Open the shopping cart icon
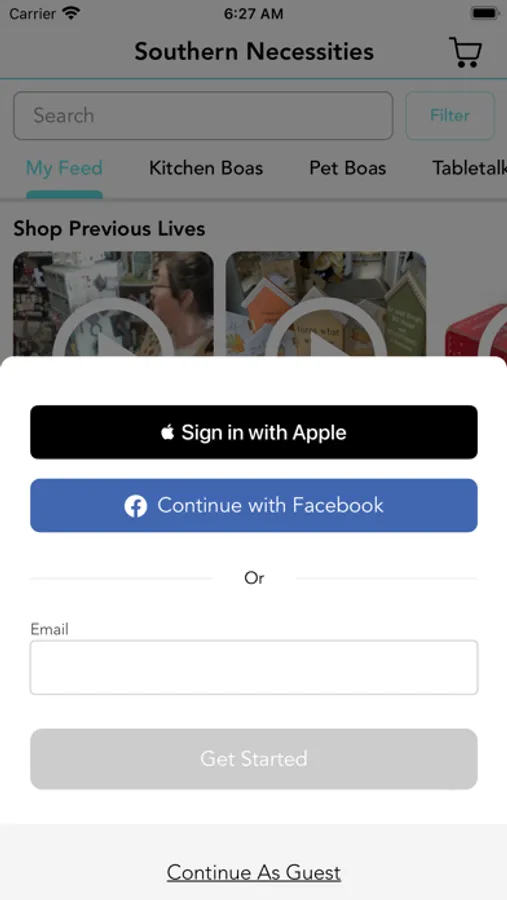The height and width of the screenshot is (900, 507). coord(465,52)
